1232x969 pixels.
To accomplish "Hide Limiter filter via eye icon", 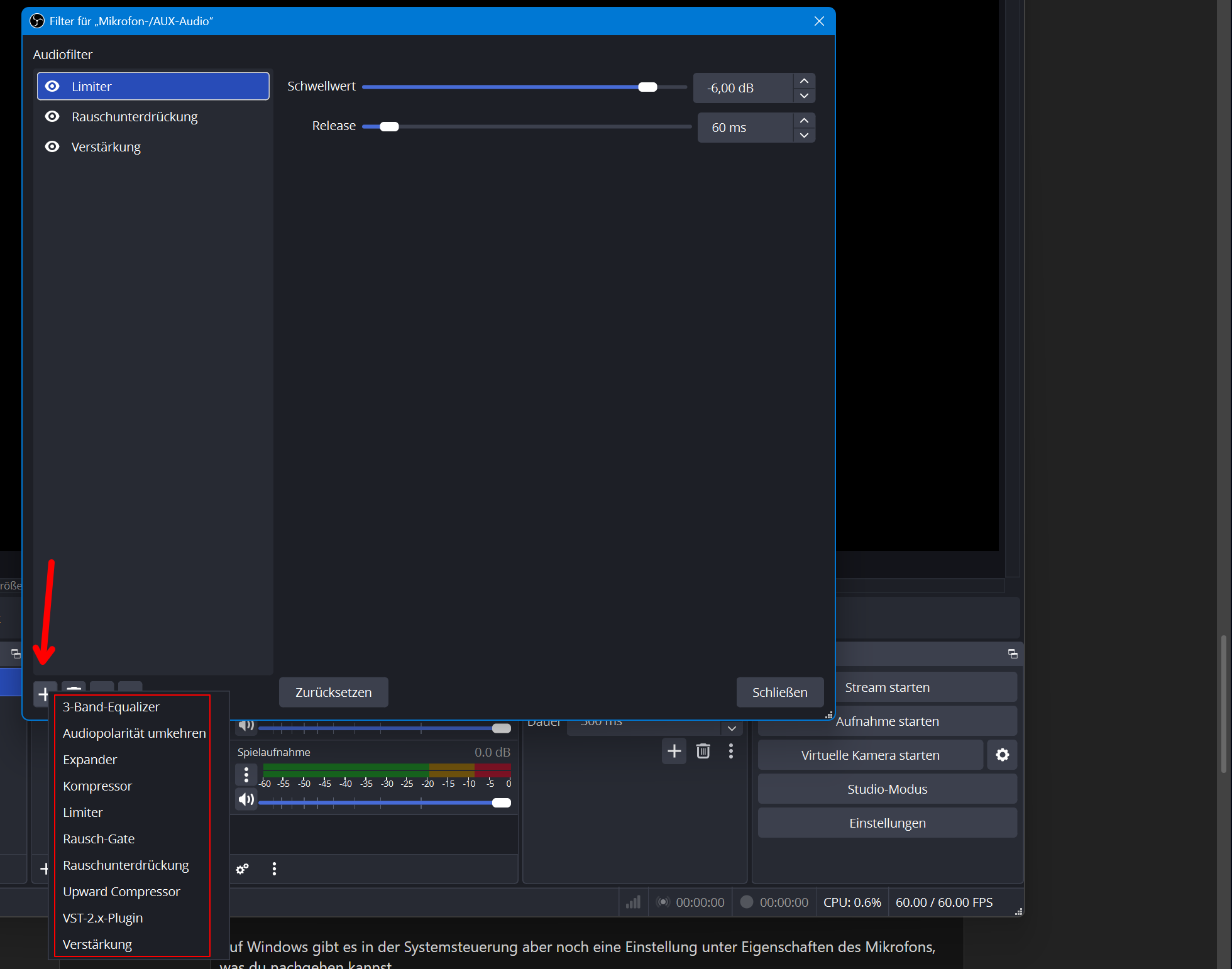I will (x=52, y=86).
